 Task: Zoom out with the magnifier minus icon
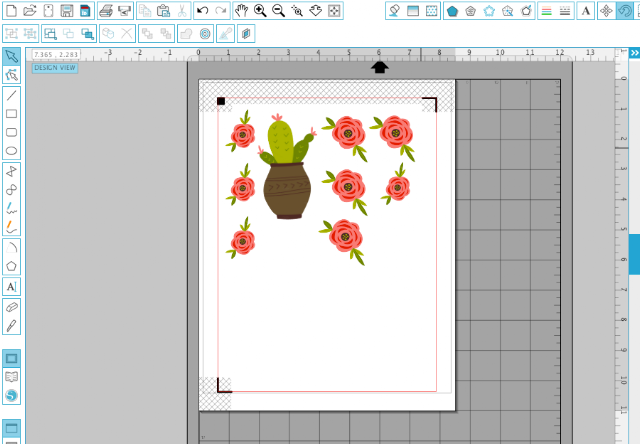click(278, 11)
